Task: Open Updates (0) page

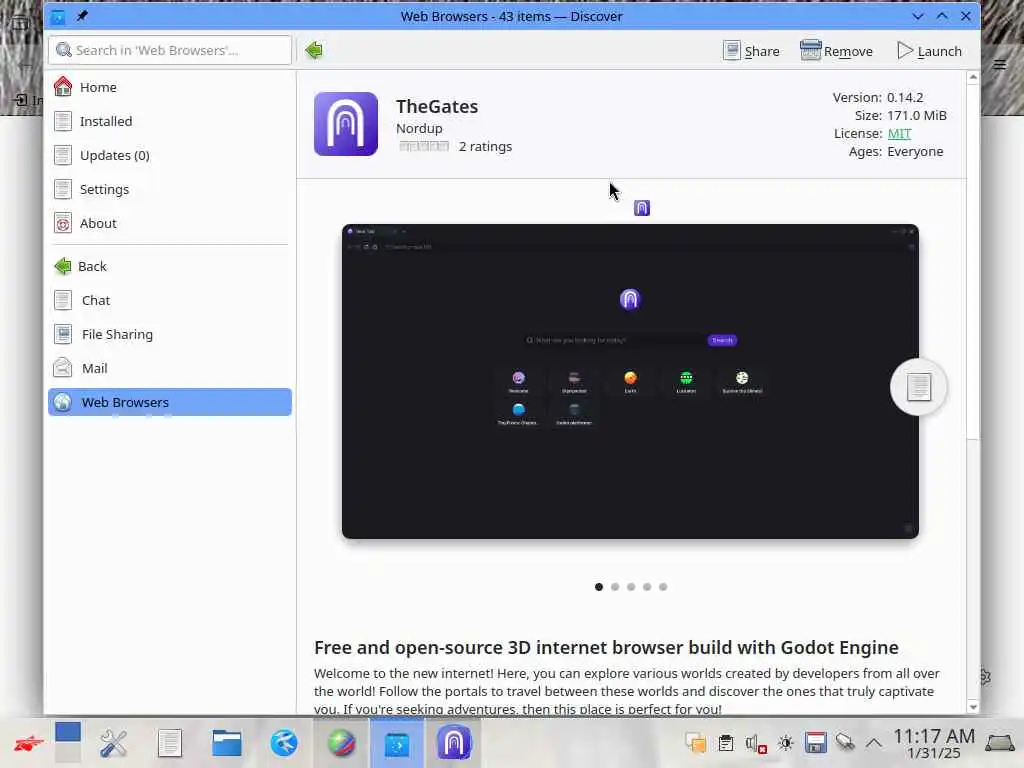Action: (170, 155)
